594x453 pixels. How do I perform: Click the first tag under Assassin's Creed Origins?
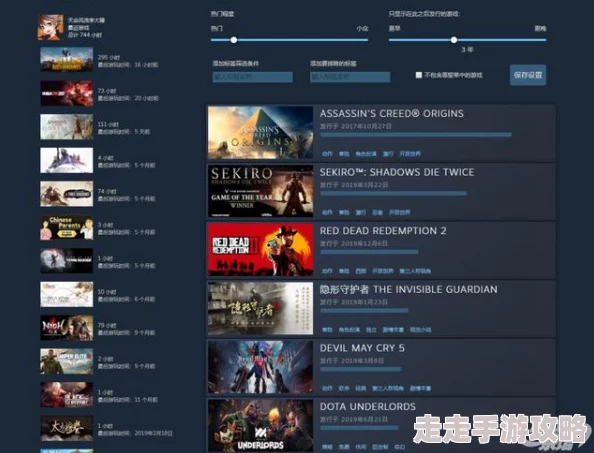327,154
